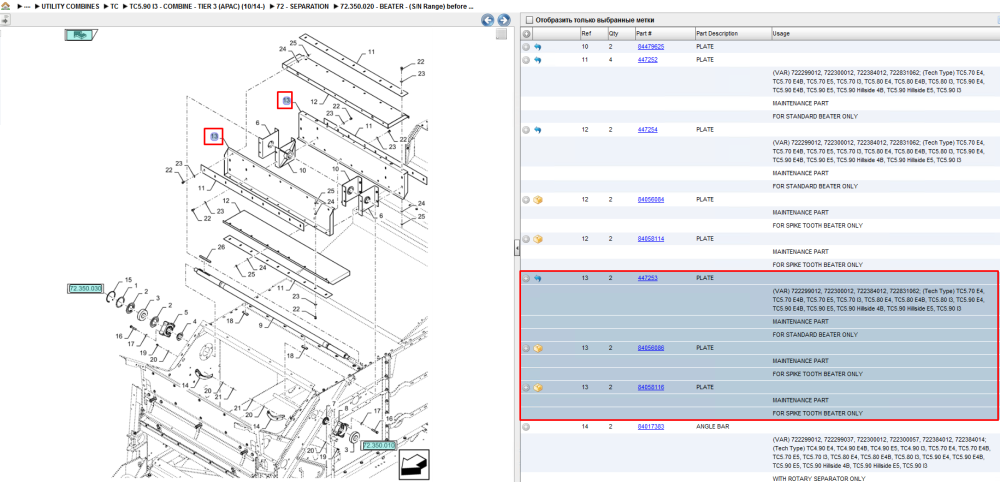Collapse panel using the splitter arrow handle

pos(517,249)
